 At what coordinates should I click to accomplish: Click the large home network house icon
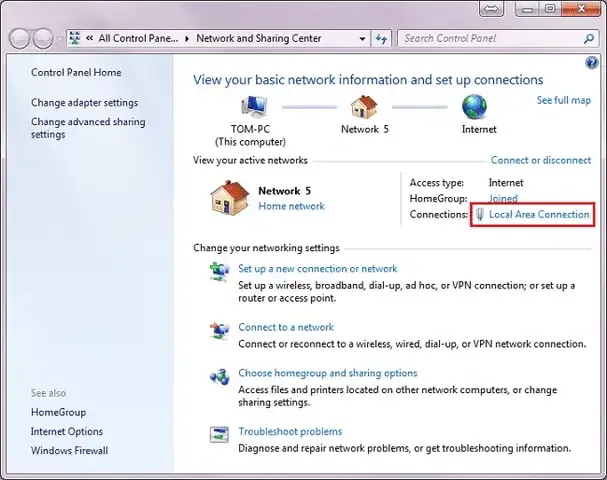coord(228,197)
